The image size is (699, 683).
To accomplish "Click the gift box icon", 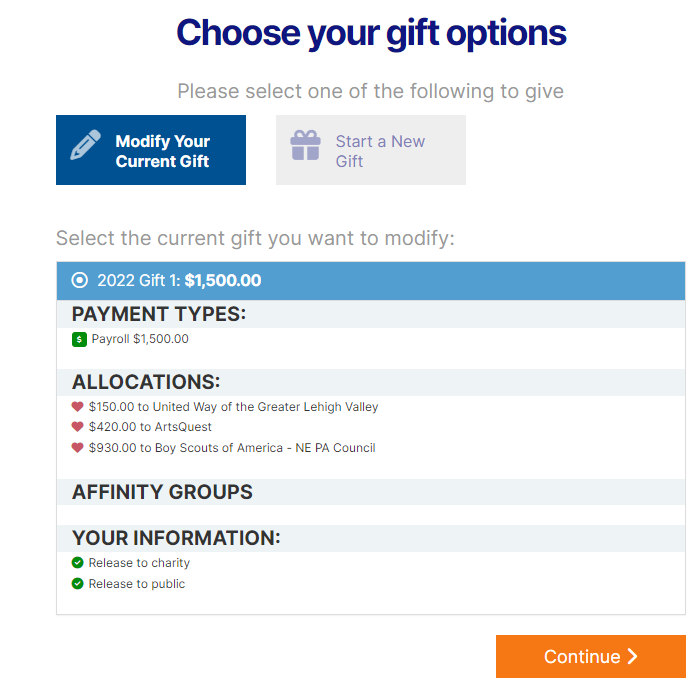I will click(x=305, y=145).
